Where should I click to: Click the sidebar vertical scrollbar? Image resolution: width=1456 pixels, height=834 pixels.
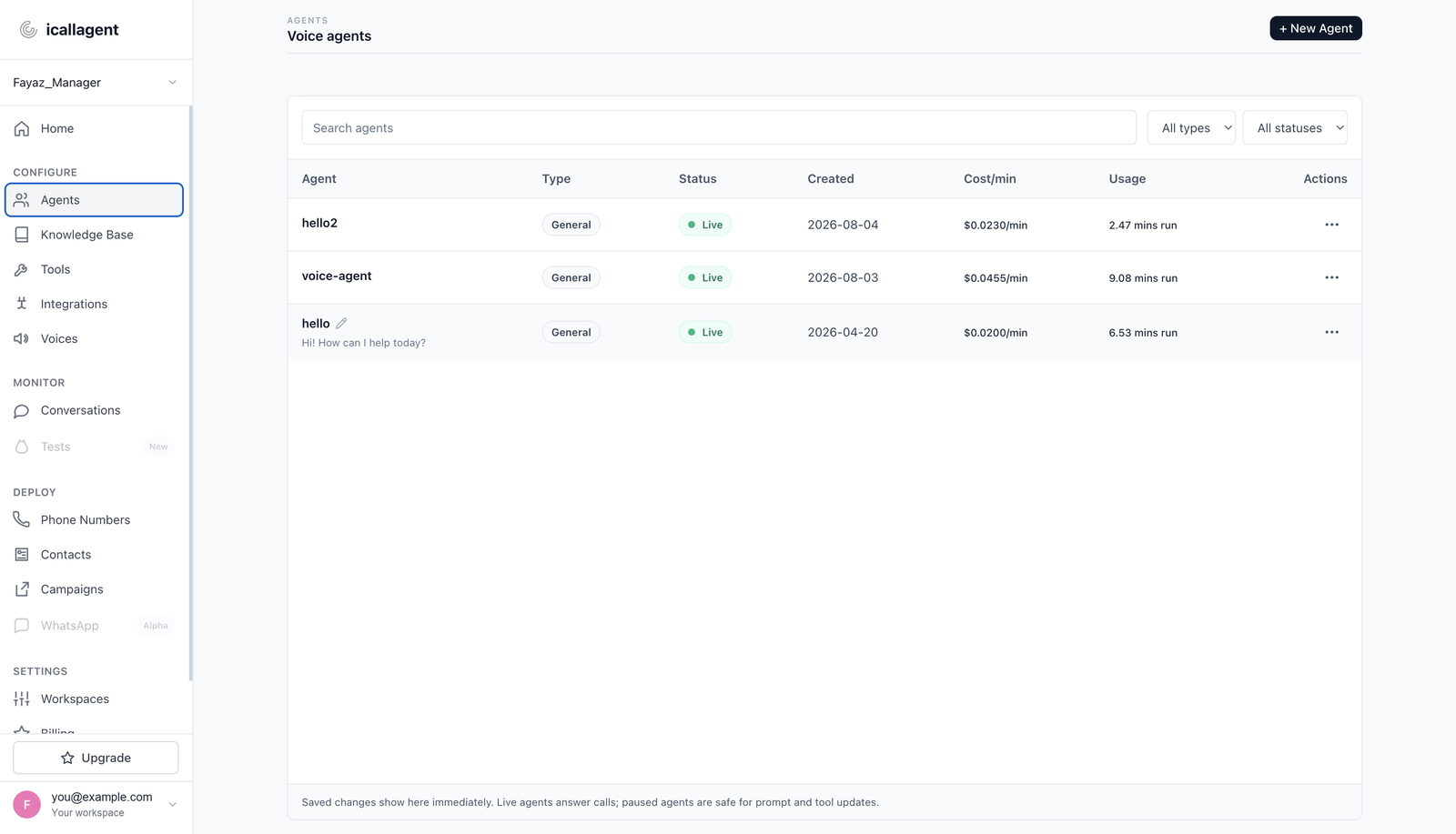190,393
